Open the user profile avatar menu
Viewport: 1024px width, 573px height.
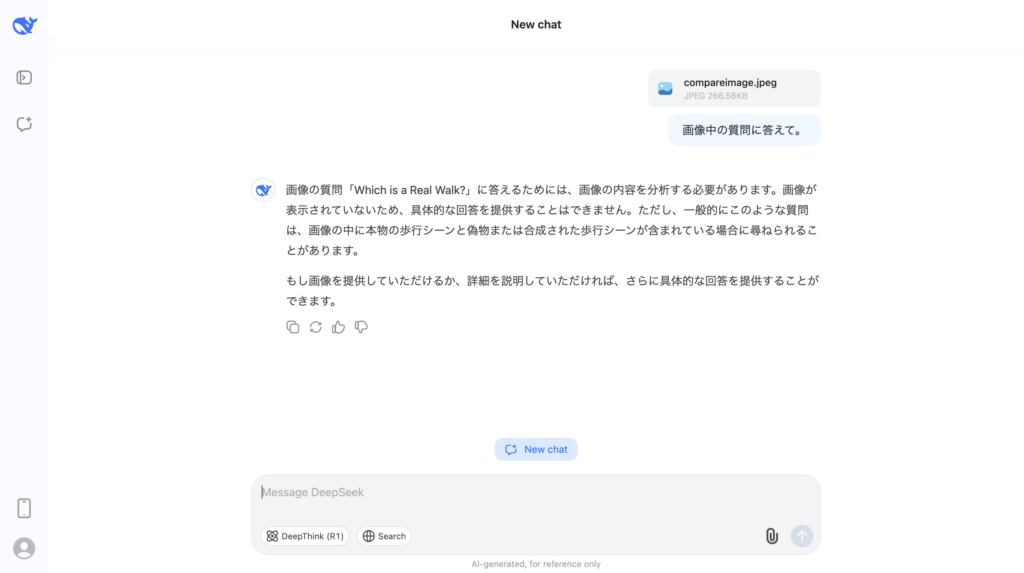coord(24,548)
